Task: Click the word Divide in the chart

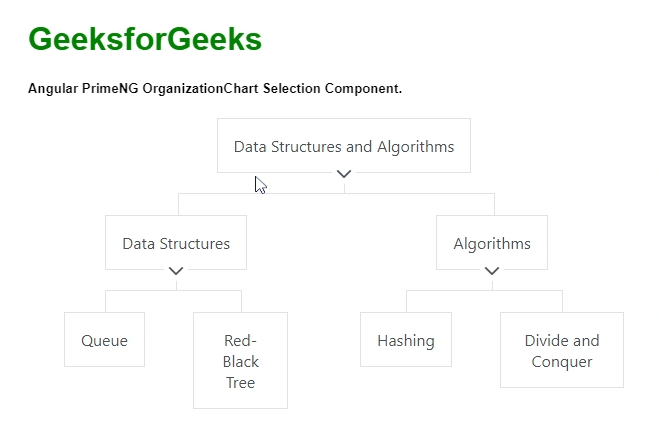Action: (547, 341)
